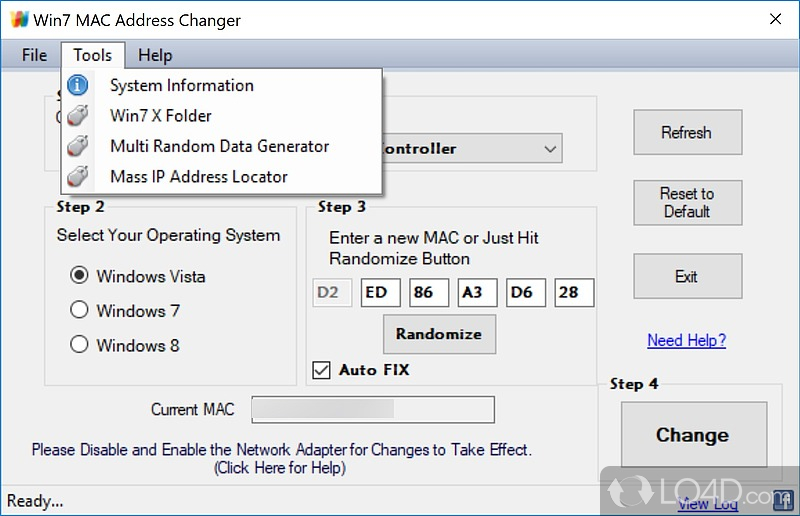The height and width of the screenshot is (516, 800).
Task: Open Win7 X Folder menu entry
Action: tap(221, 115)
